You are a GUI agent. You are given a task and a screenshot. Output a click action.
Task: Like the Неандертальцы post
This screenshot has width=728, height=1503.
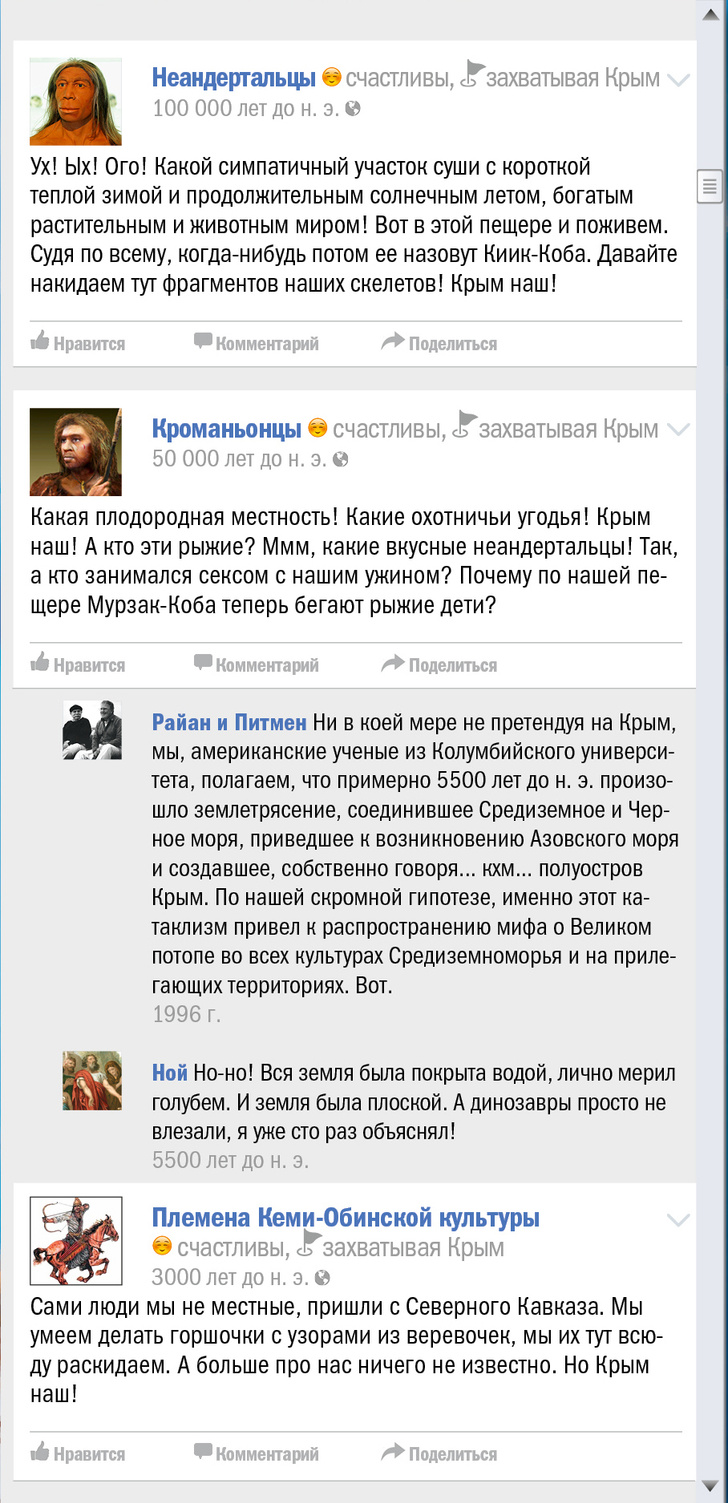[x=78, y=343]
